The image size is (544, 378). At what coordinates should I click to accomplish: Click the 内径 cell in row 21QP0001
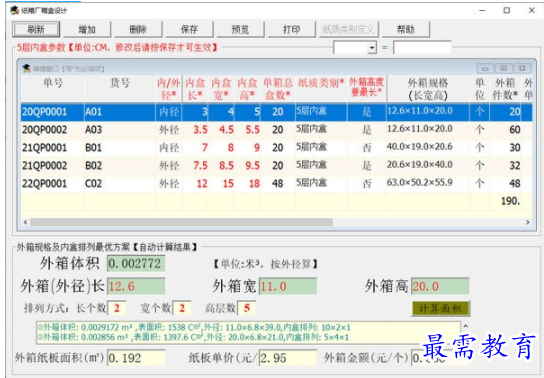click(169, 148)
